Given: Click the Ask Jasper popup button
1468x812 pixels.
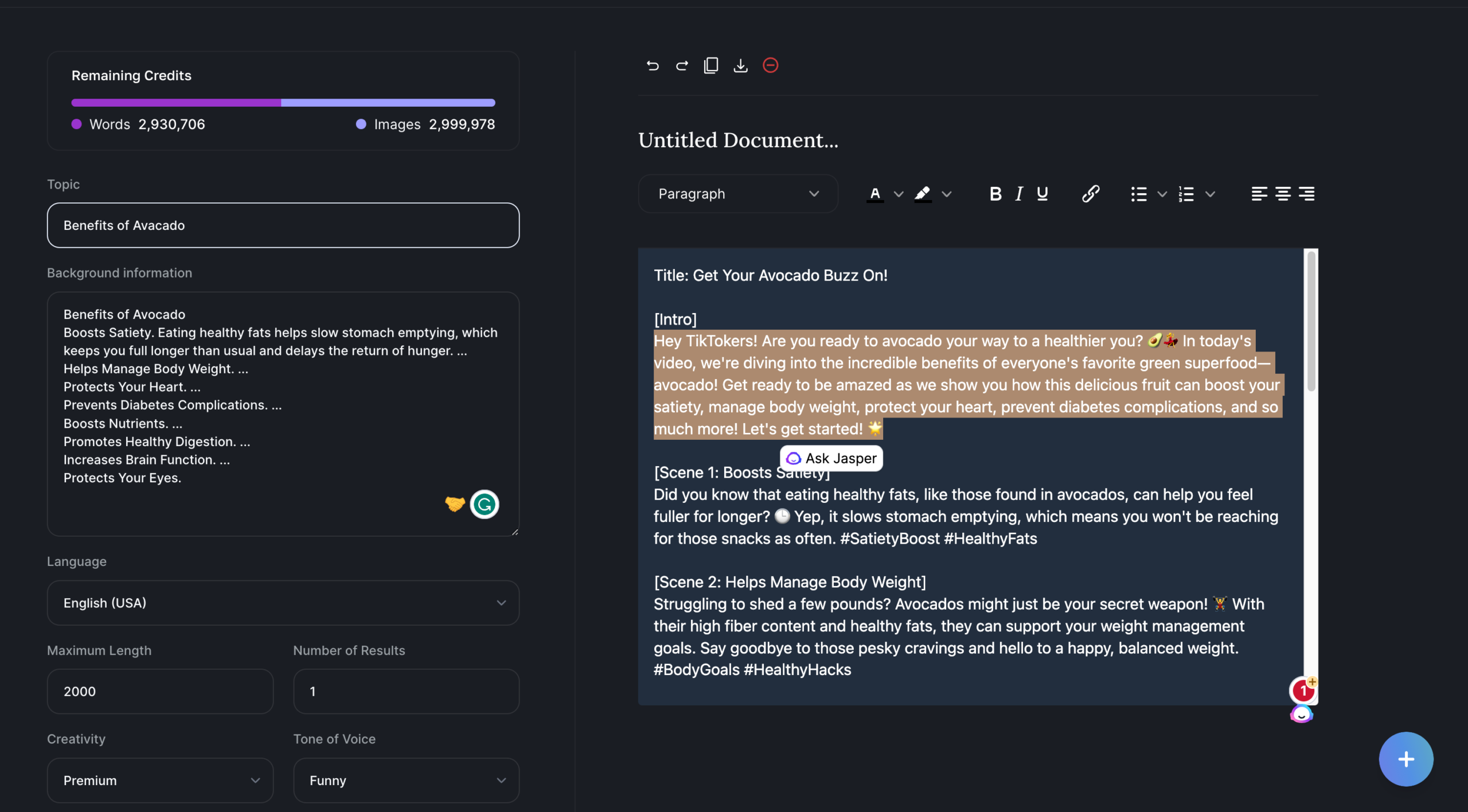Looking at the screenshot, I should pos(831,458).
